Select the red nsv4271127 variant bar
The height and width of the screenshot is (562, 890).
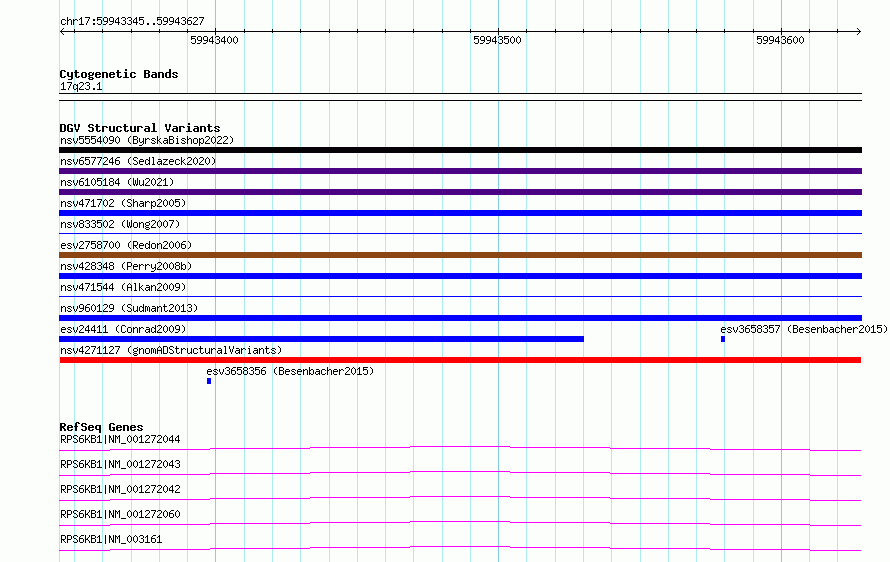460,360
